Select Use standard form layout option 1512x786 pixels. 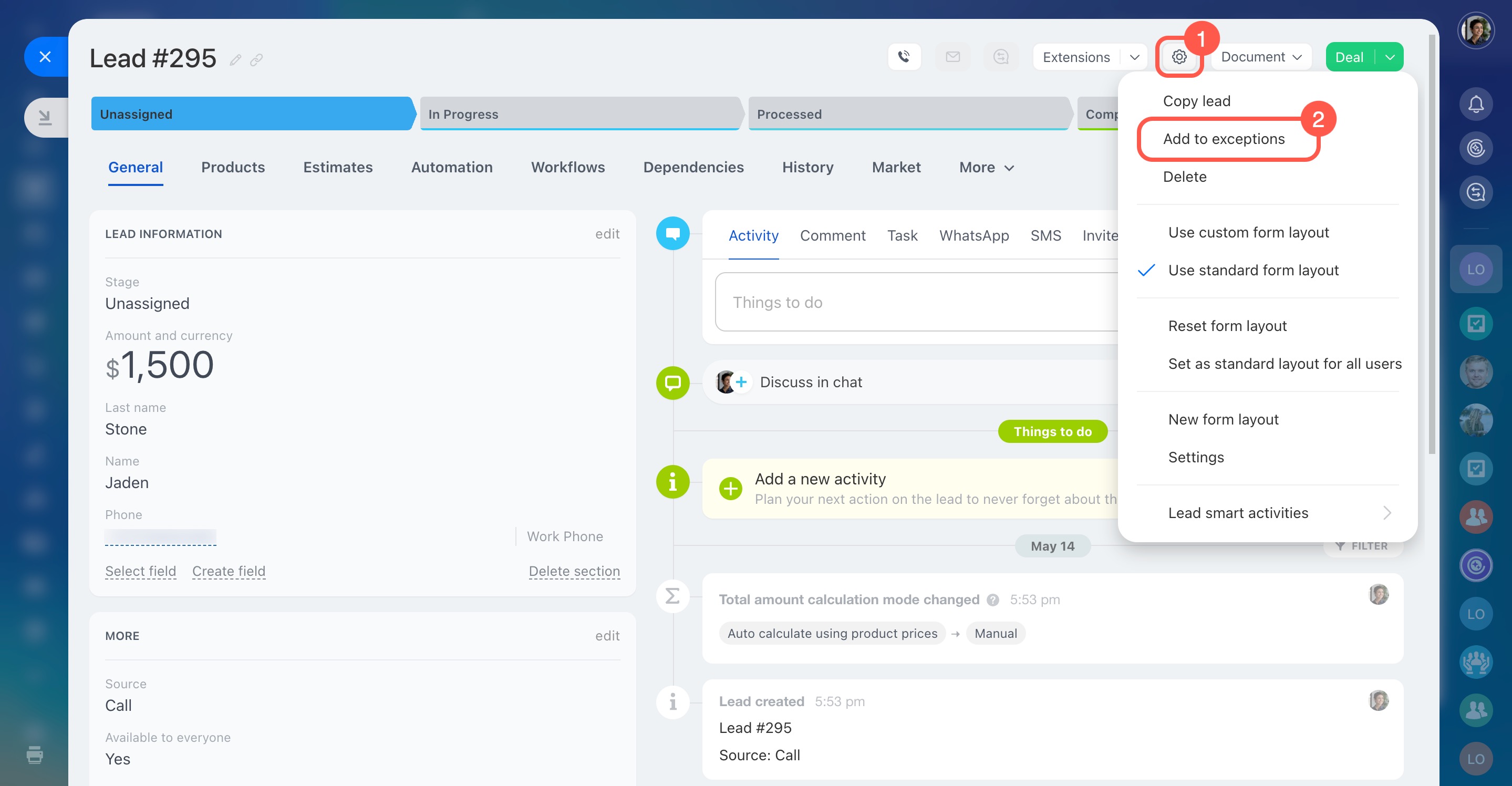tap(1253, 270)
